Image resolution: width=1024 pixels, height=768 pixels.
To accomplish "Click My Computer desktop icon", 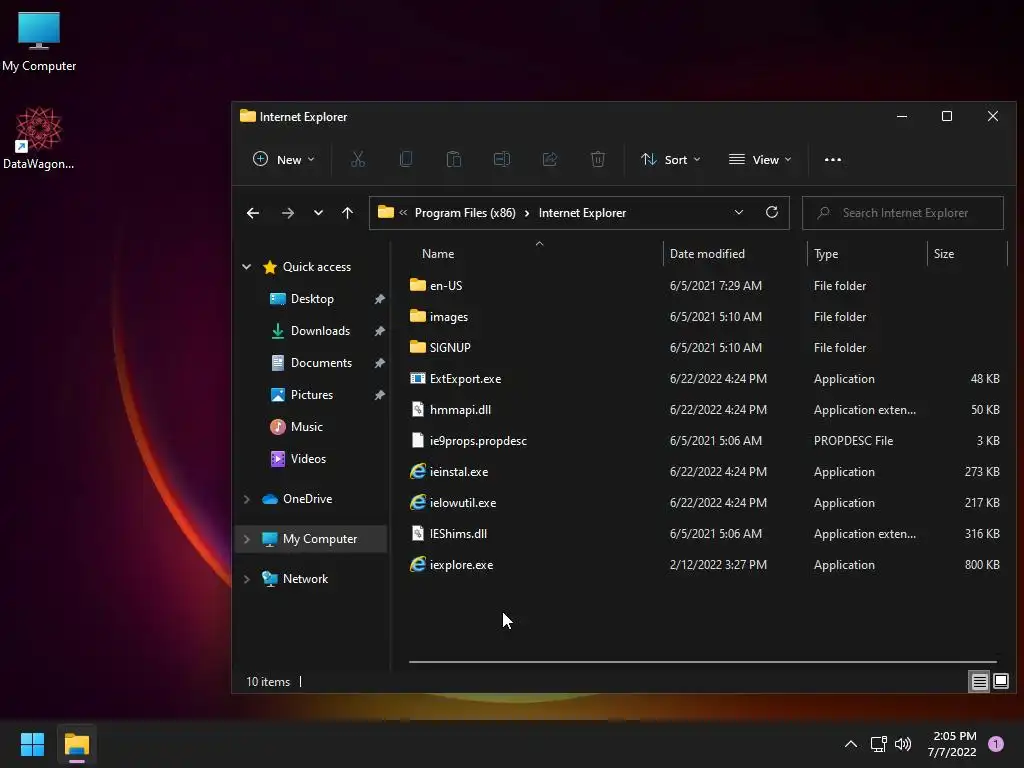I will [x=39, y=42].
